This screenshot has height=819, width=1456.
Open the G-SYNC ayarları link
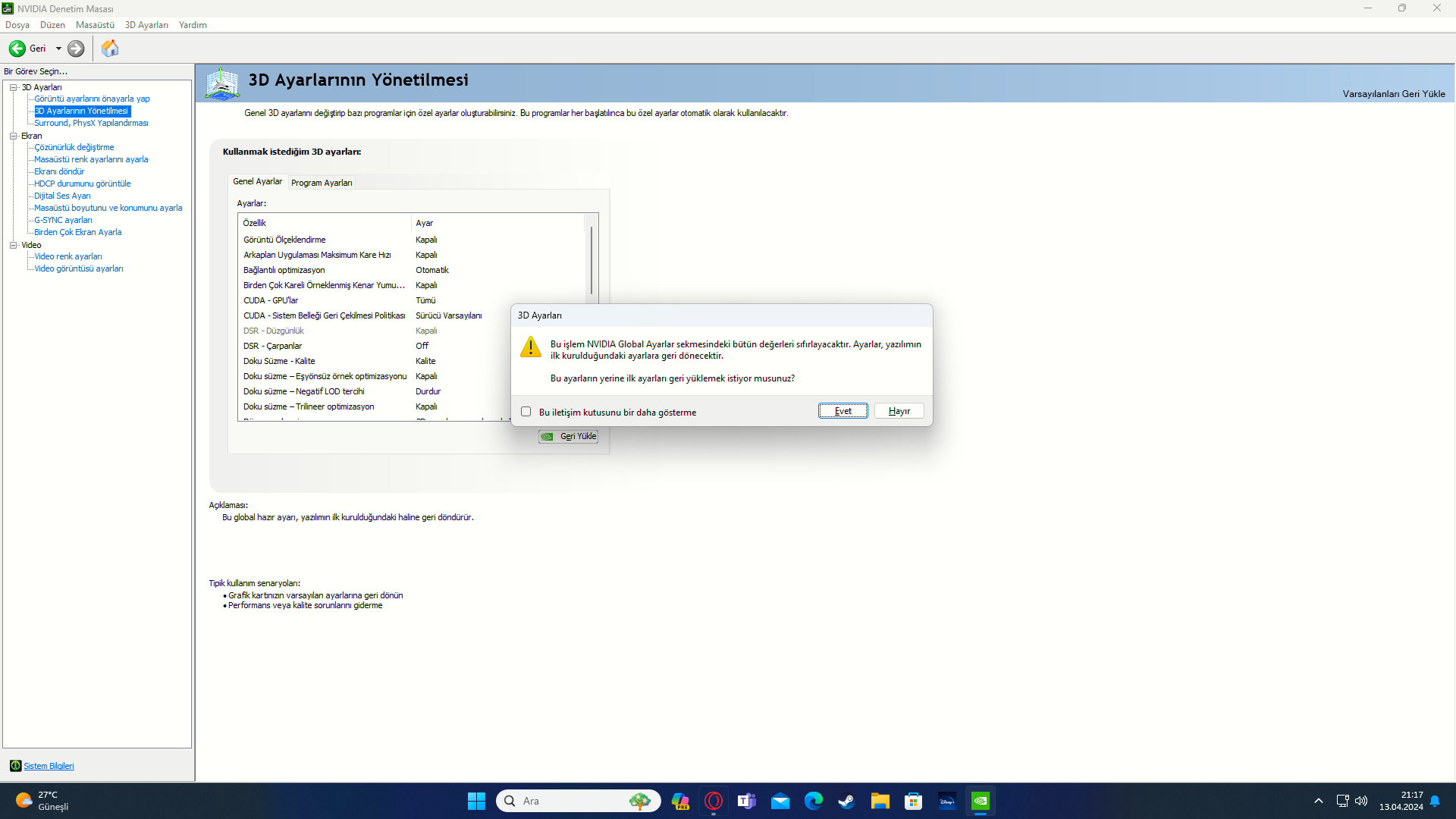[x=63, y=220]
